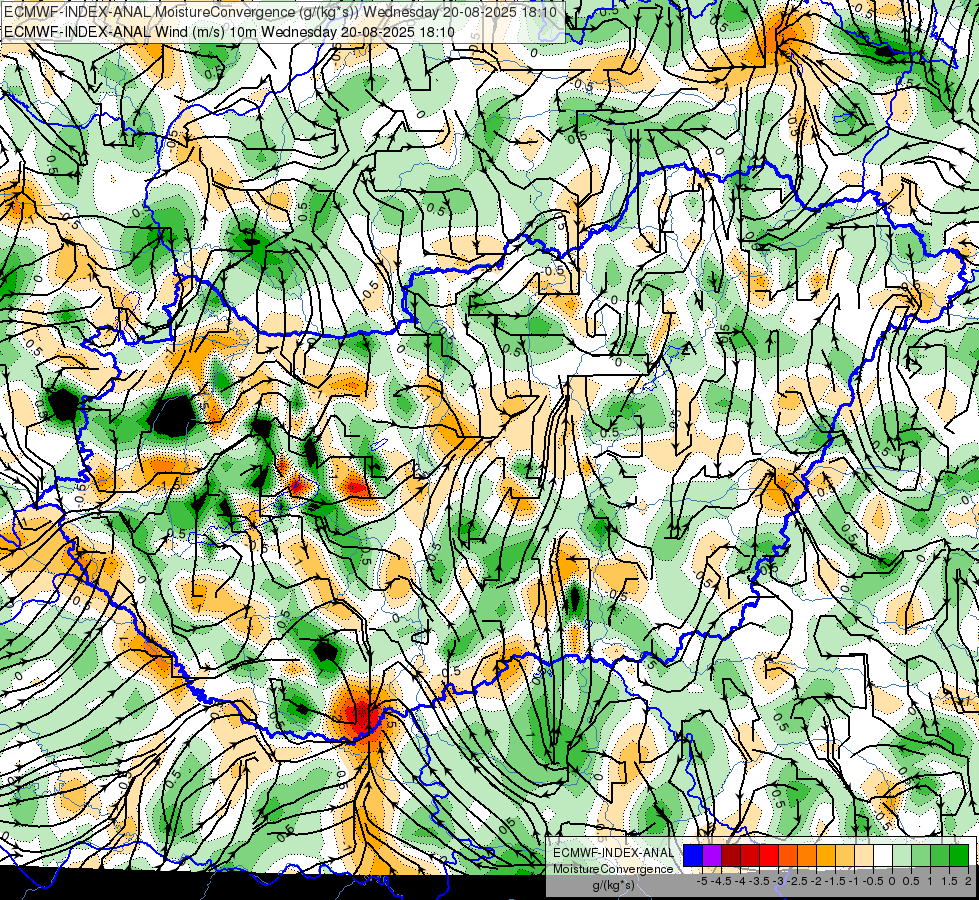
Task: Pick the amber swatch between -2 and -1.5
Action: (x=826, y=856)
